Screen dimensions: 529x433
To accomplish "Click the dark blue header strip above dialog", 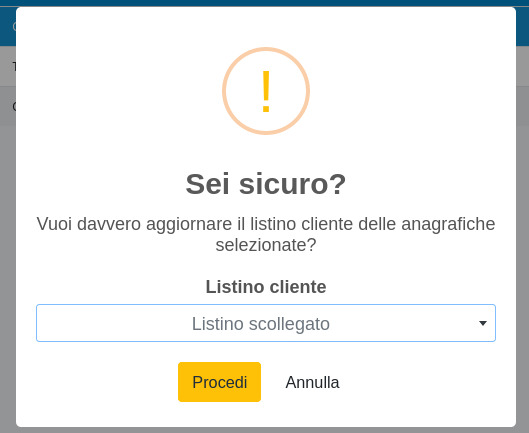I will tap(264, 3).
